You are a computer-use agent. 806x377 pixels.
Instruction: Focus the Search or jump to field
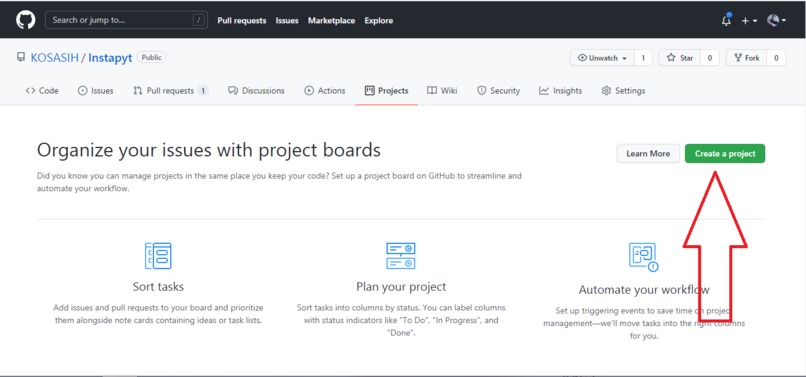coord(126,20)
